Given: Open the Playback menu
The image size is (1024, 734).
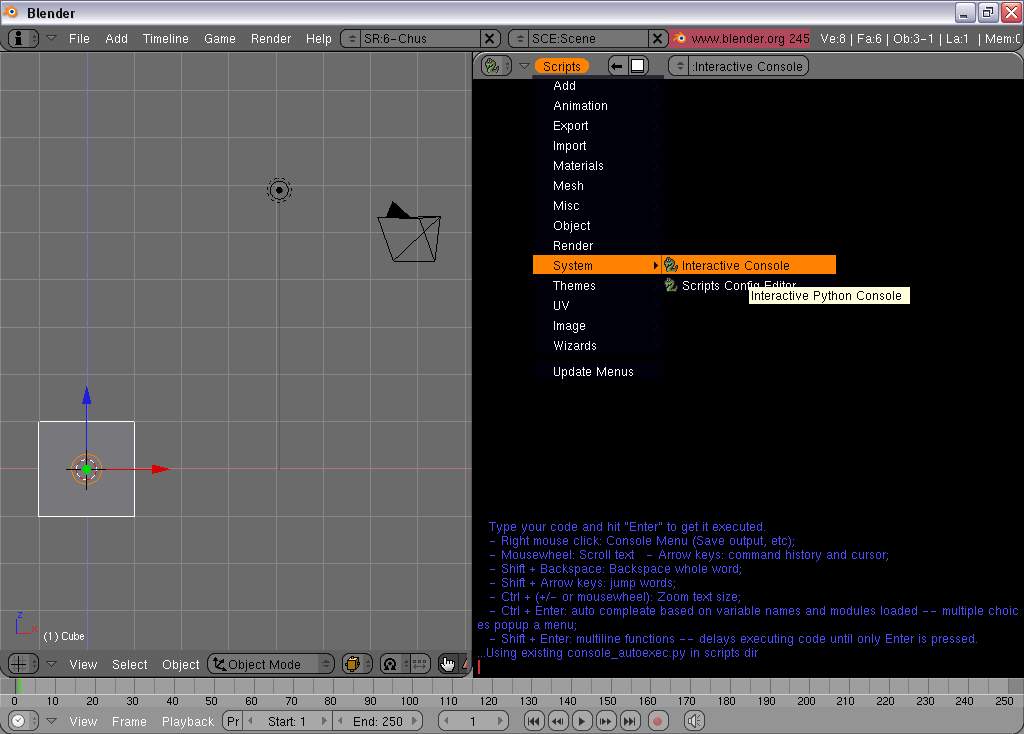Looking at the screenshot, I should [x=187, y=721].
